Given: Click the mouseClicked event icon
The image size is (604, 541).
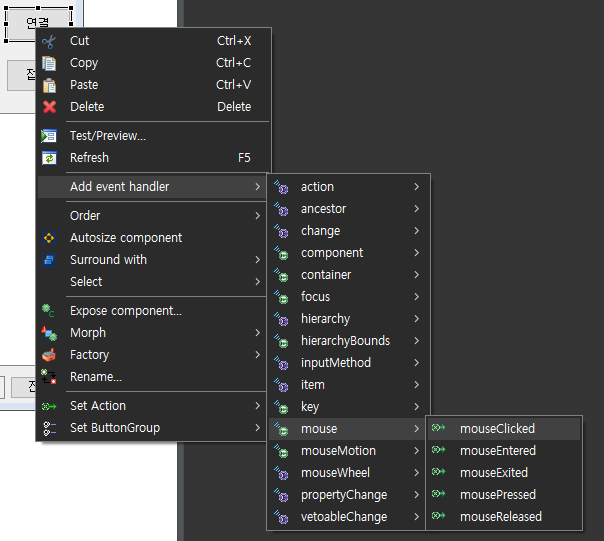Looking at the screenshot, I should tap(438, 427).
